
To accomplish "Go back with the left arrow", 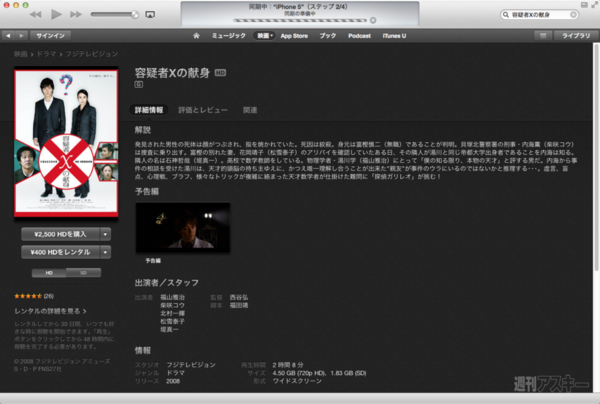I will 8,36.
